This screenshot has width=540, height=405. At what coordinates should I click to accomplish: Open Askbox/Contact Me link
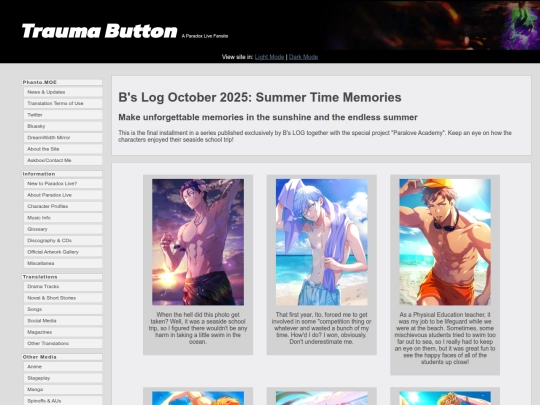point(63,160)
